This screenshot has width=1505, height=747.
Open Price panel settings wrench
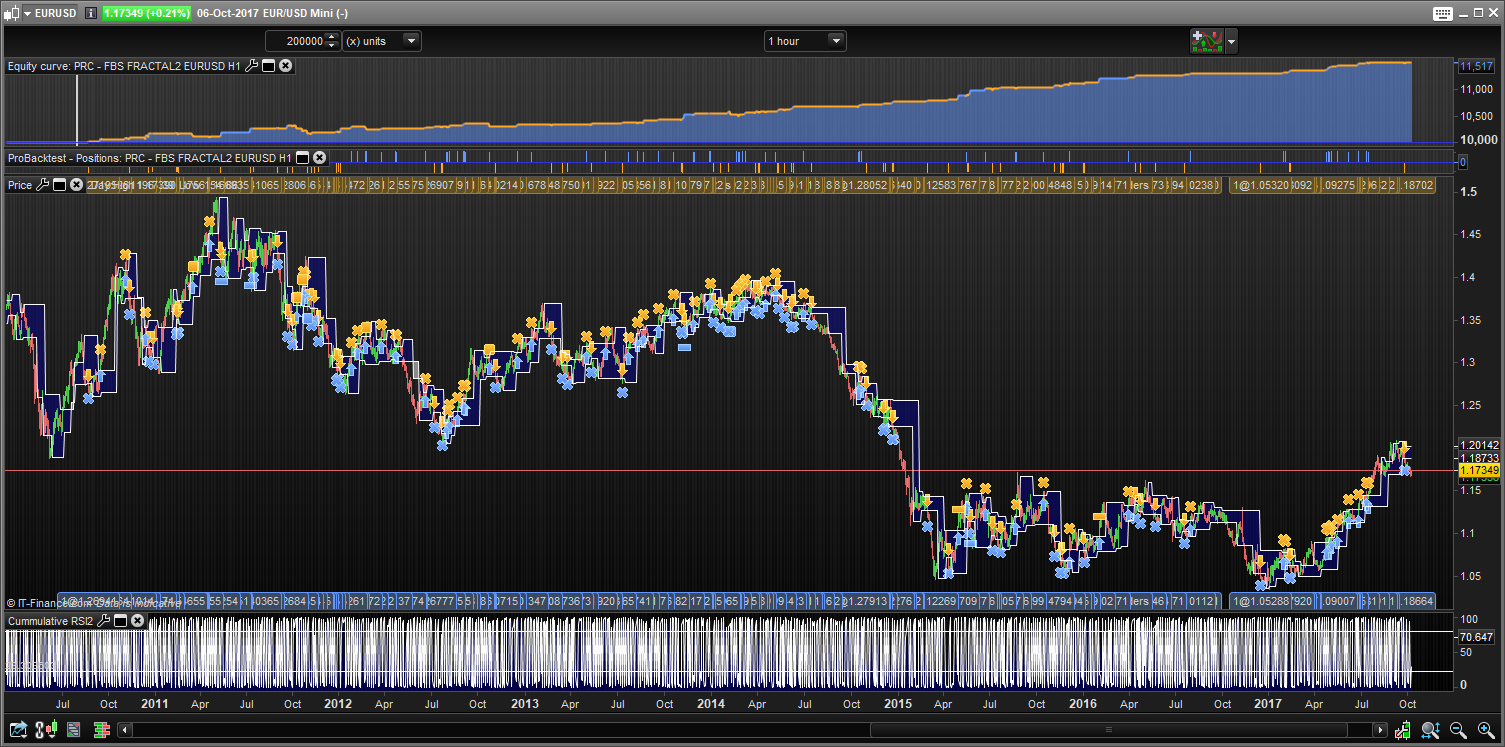point(42,185)
